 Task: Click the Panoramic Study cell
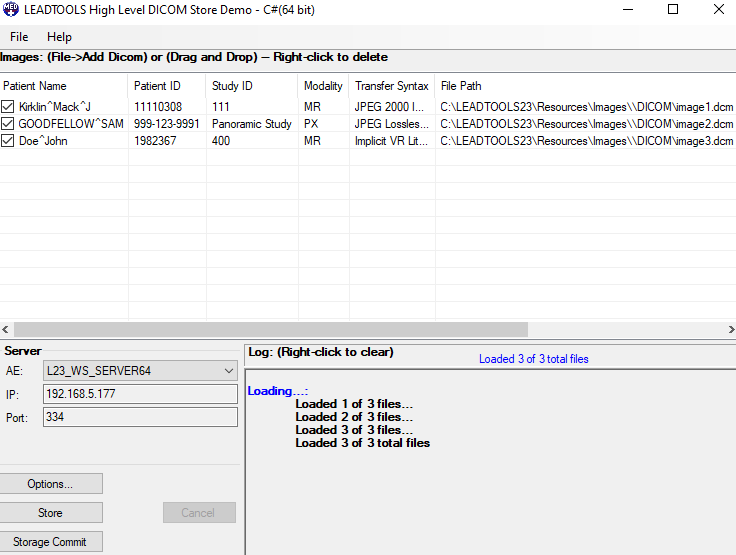[x=252, y=124]
